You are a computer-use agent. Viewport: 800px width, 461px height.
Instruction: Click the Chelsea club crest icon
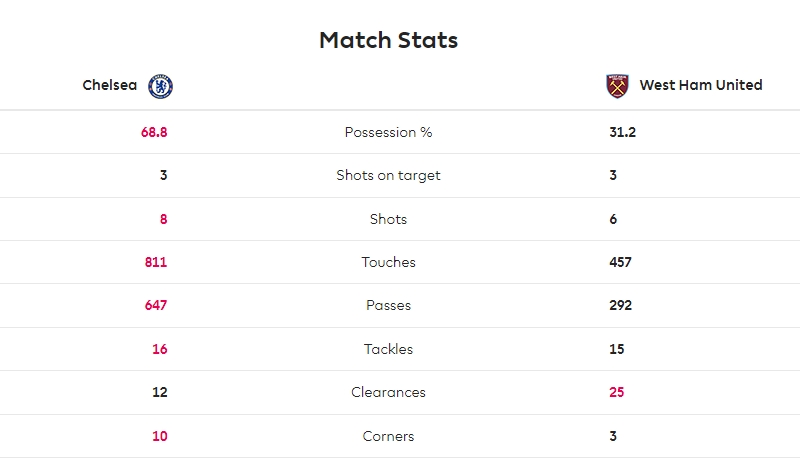point(160,86)
